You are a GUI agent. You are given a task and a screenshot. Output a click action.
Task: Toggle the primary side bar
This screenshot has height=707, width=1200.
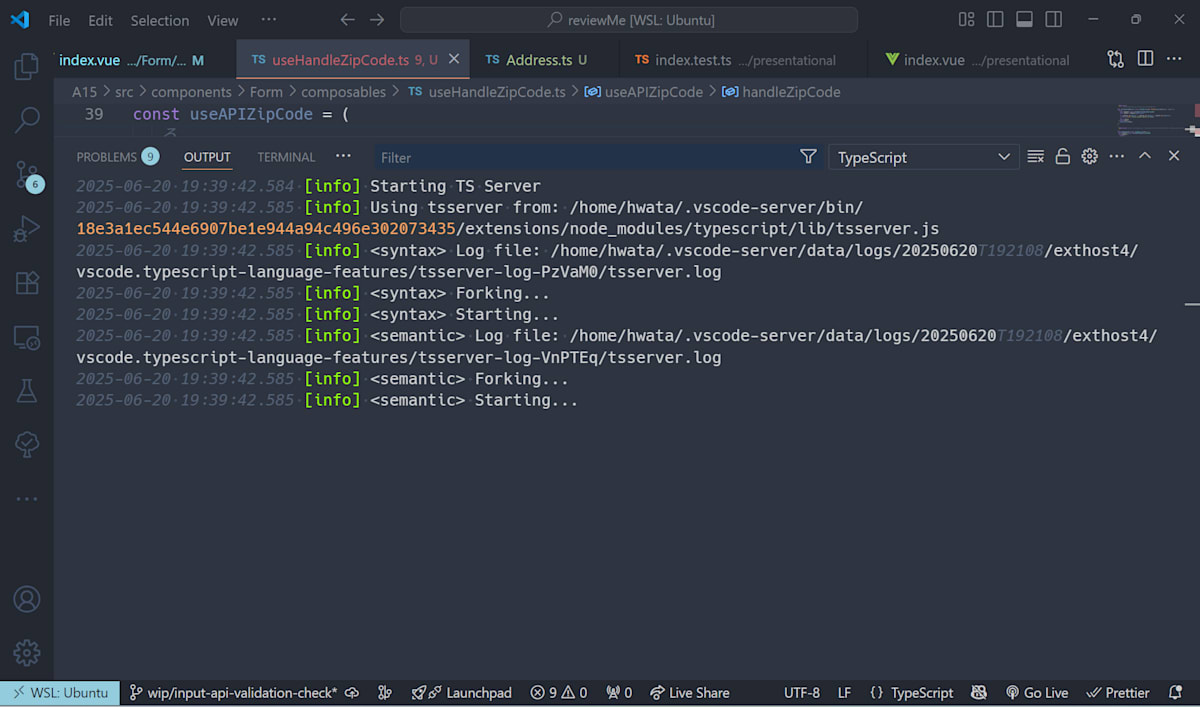[x=995, y=20]
